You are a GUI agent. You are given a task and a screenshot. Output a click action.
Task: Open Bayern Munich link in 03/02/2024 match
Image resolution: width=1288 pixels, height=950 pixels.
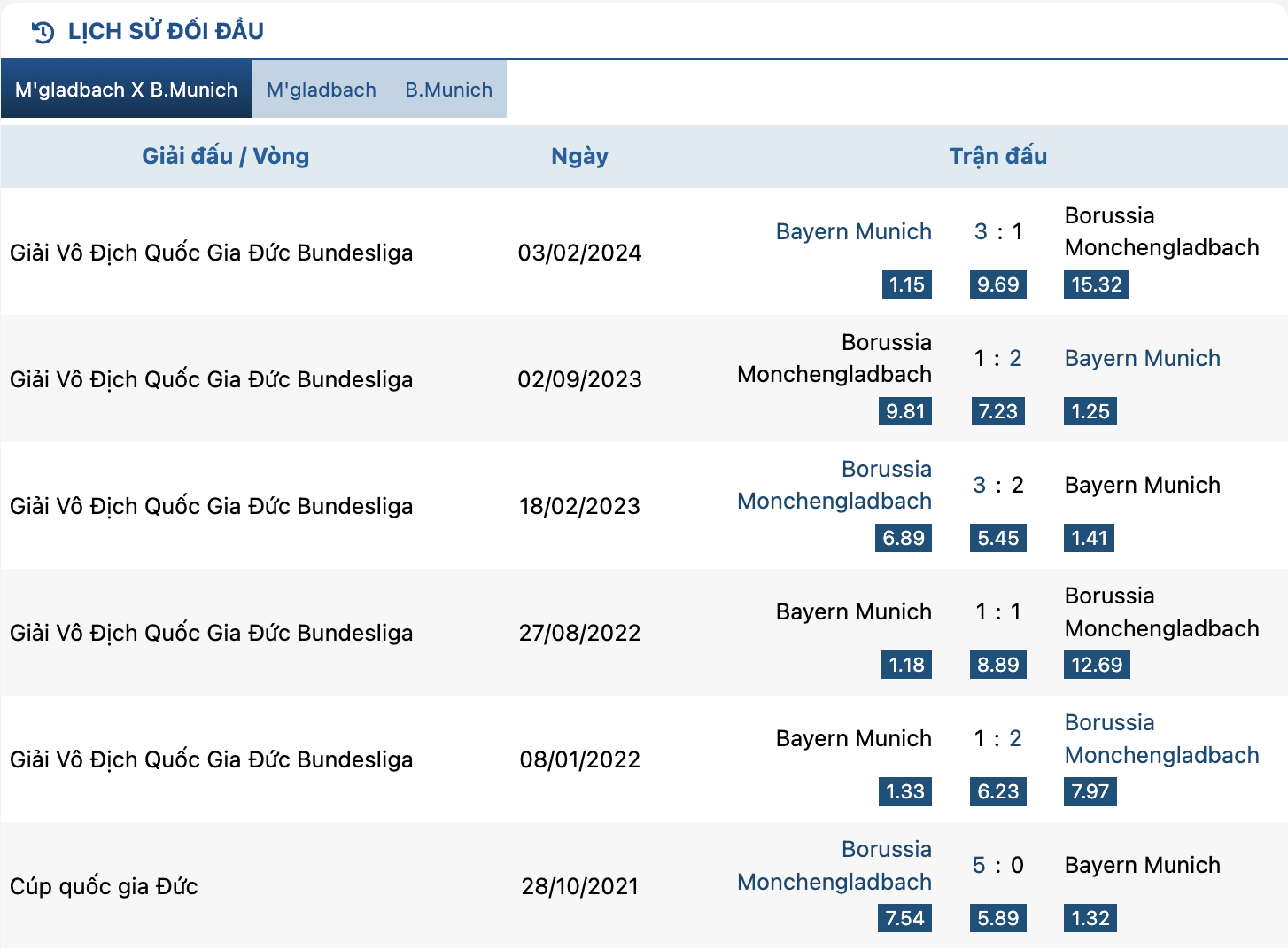(854, 231)
